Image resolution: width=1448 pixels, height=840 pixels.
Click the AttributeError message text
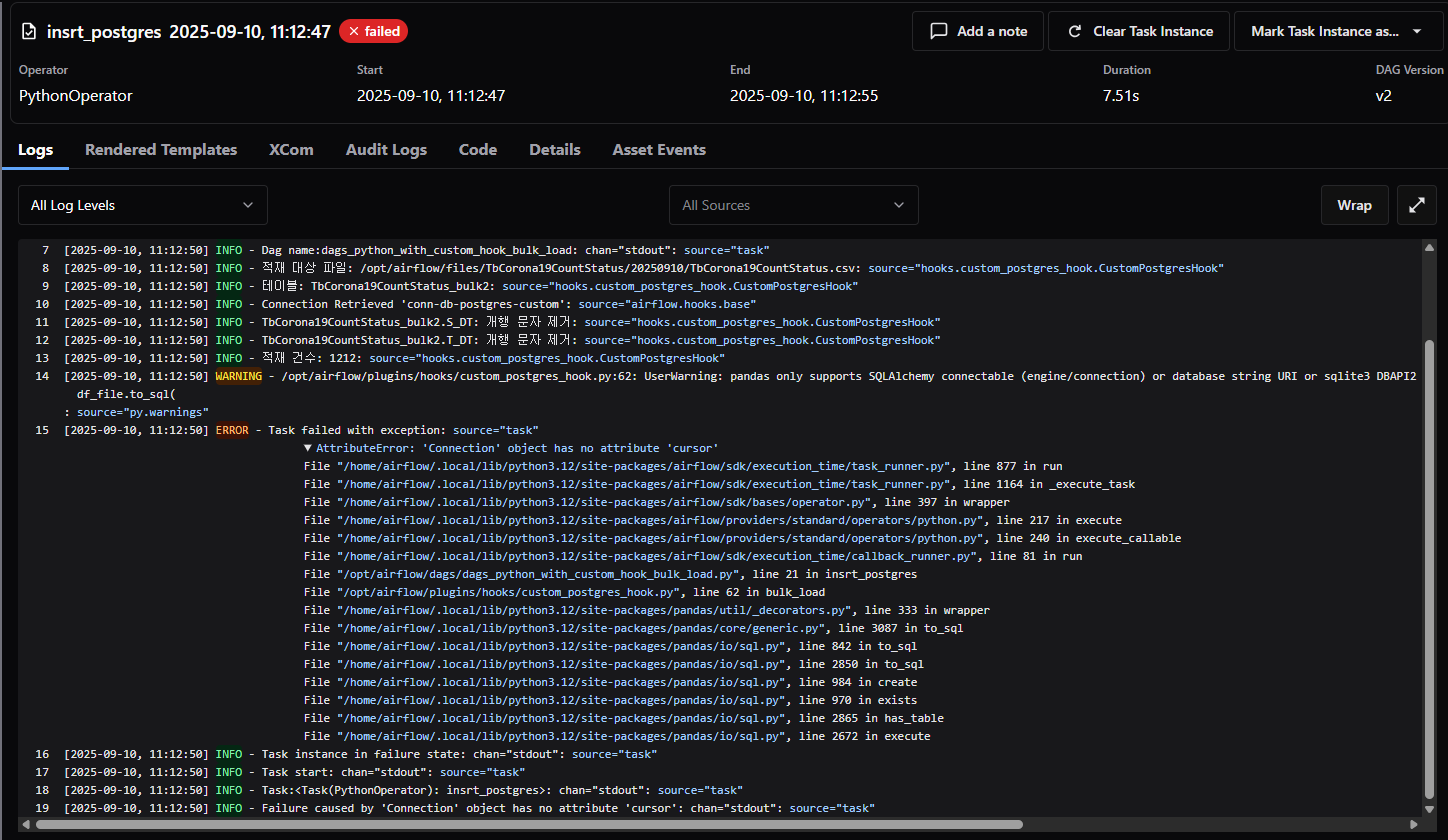click(517, 448)
